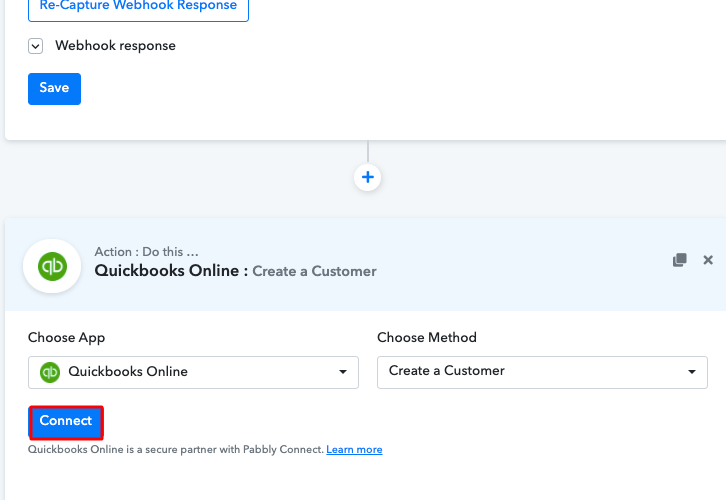
Task: Remove the Quickbooks action step with X
Action: pyautogui.click(x=708, y=260)
